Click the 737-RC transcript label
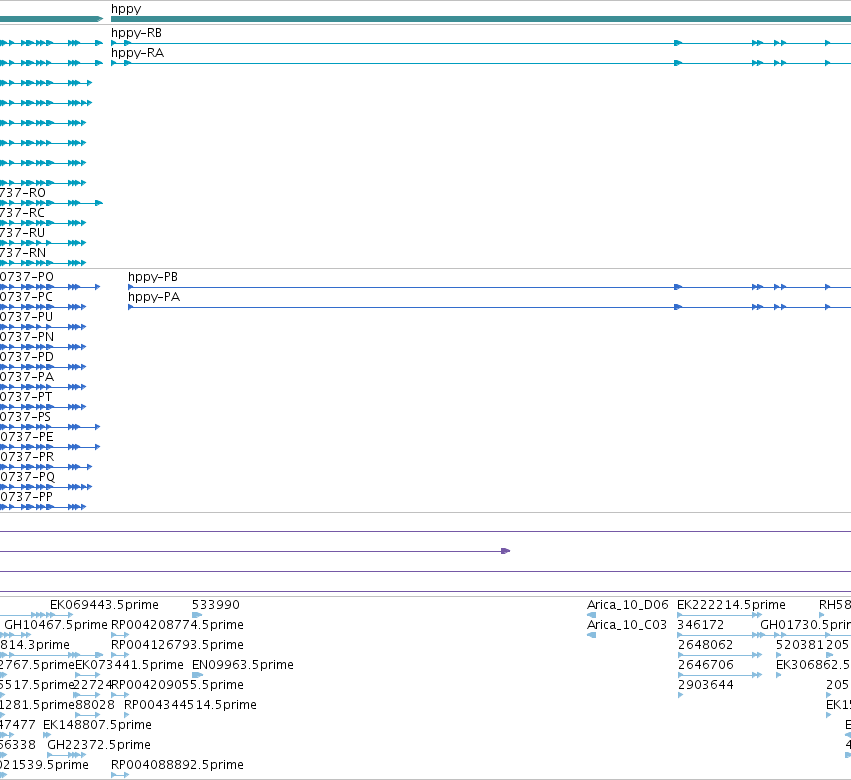851x780 pixels. pos(22,213)
